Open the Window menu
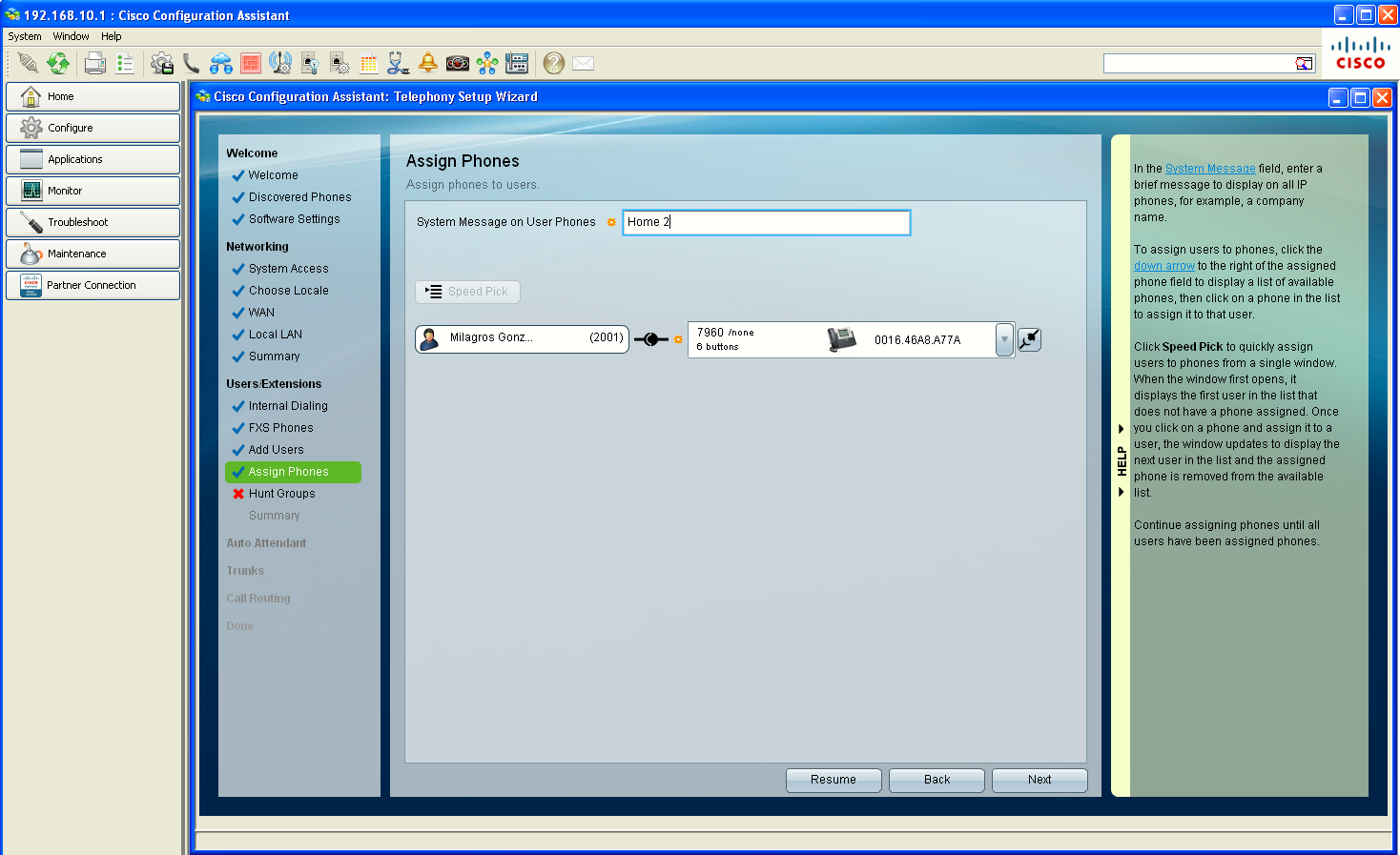Viewport: 1400px width, 855px height. pos(71,36)
